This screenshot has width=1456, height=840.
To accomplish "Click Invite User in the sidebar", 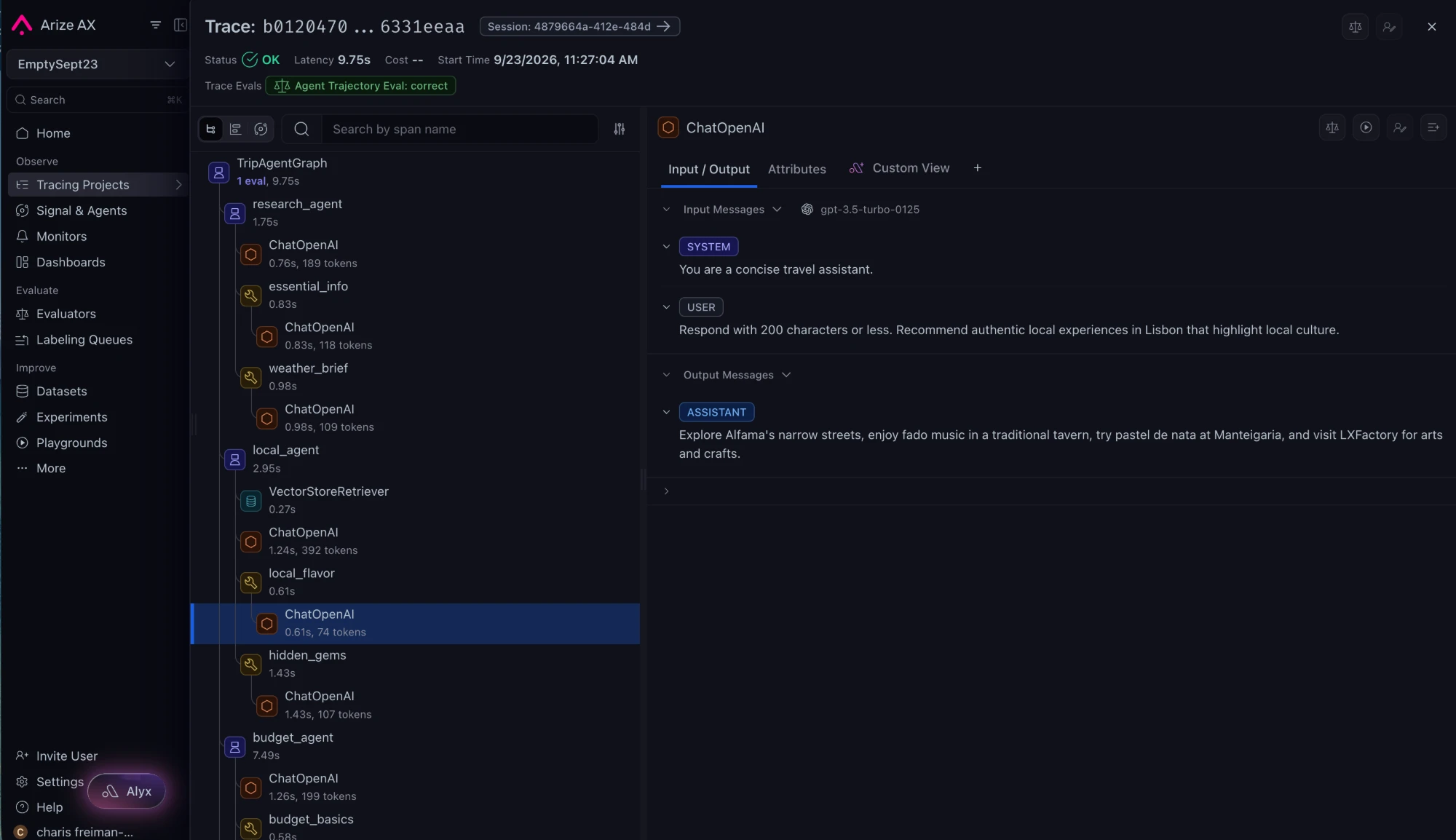I will pos(66,756).
